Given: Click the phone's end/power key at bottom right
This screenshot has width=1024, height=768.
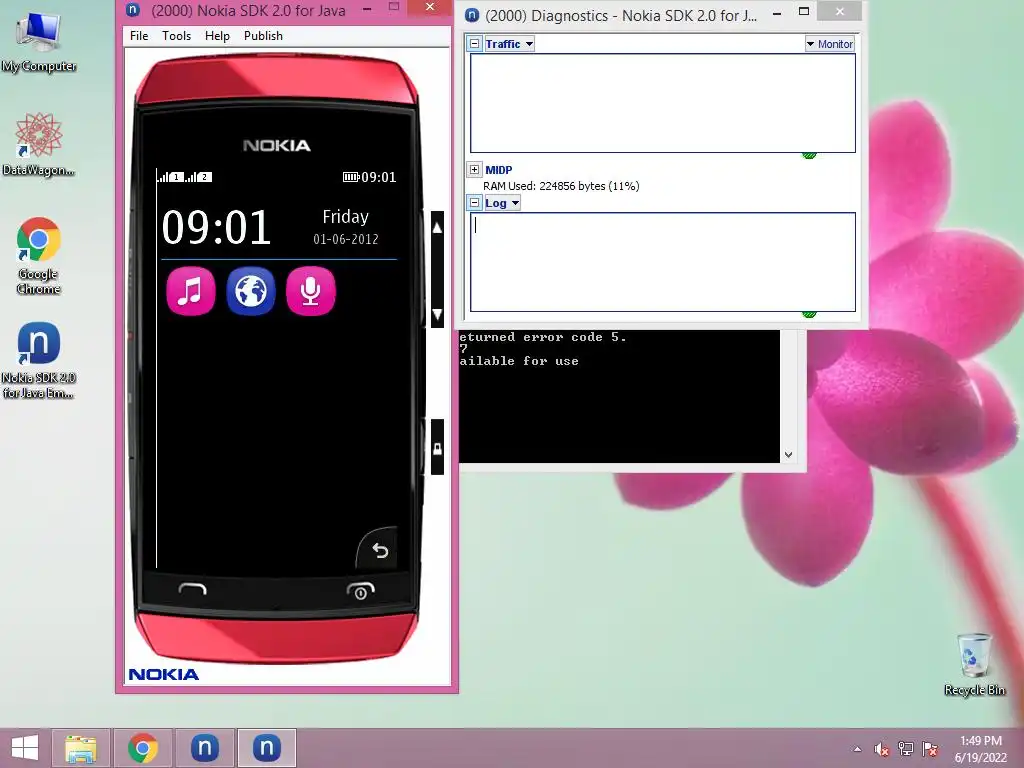Looking at the screenshot, I should coord(360,591).
